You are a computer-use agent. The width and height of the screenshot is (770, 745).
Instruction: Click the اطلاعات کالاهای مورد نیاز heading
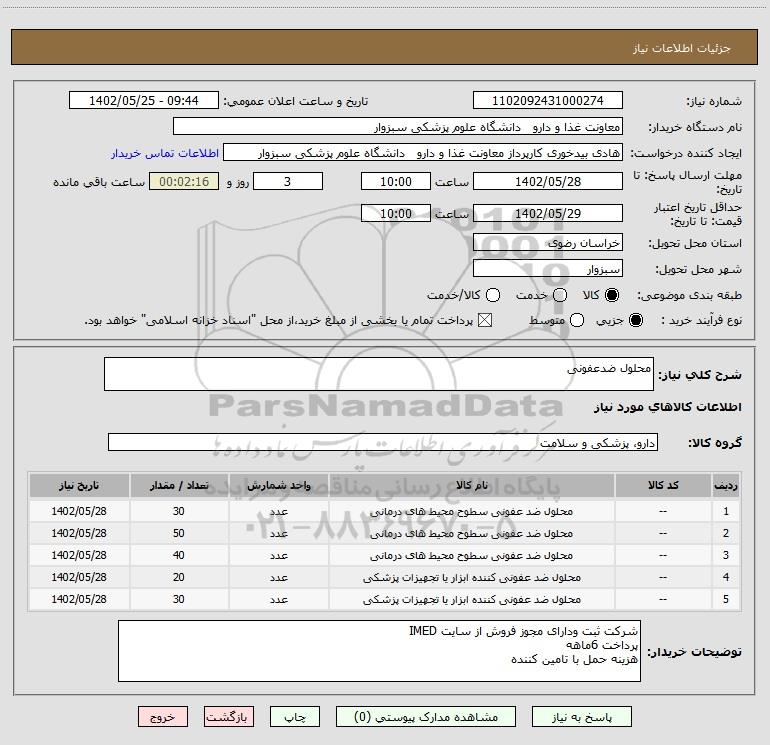(x=667, y=407)
